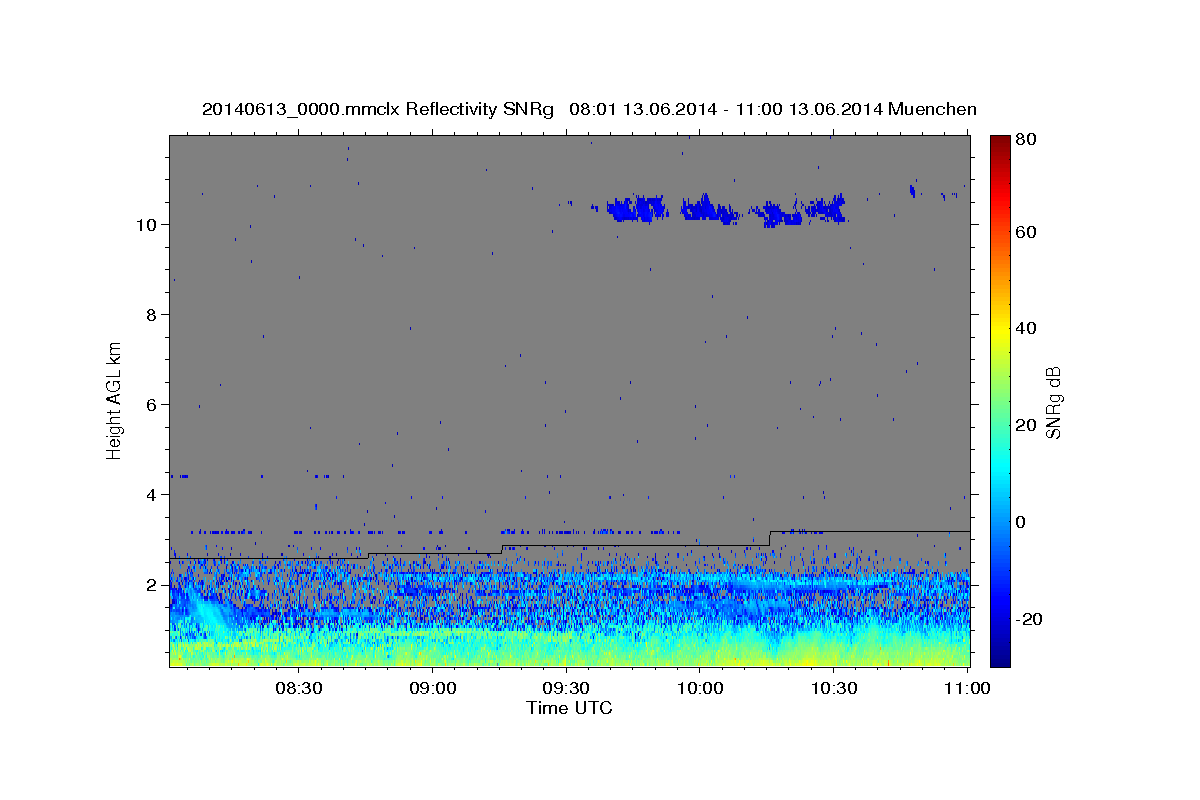Click the plot title starting with 20140613_0000.mmclx

click(589, 109)
